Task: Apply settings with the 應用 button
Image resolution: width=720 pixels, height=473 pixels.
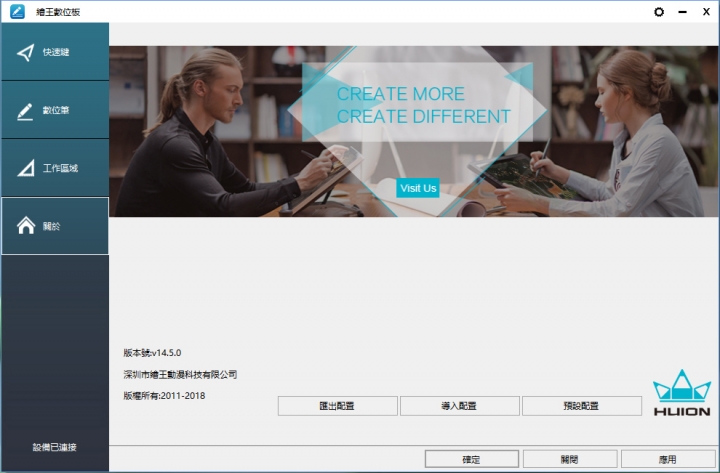Action: (x=668, y=459)
